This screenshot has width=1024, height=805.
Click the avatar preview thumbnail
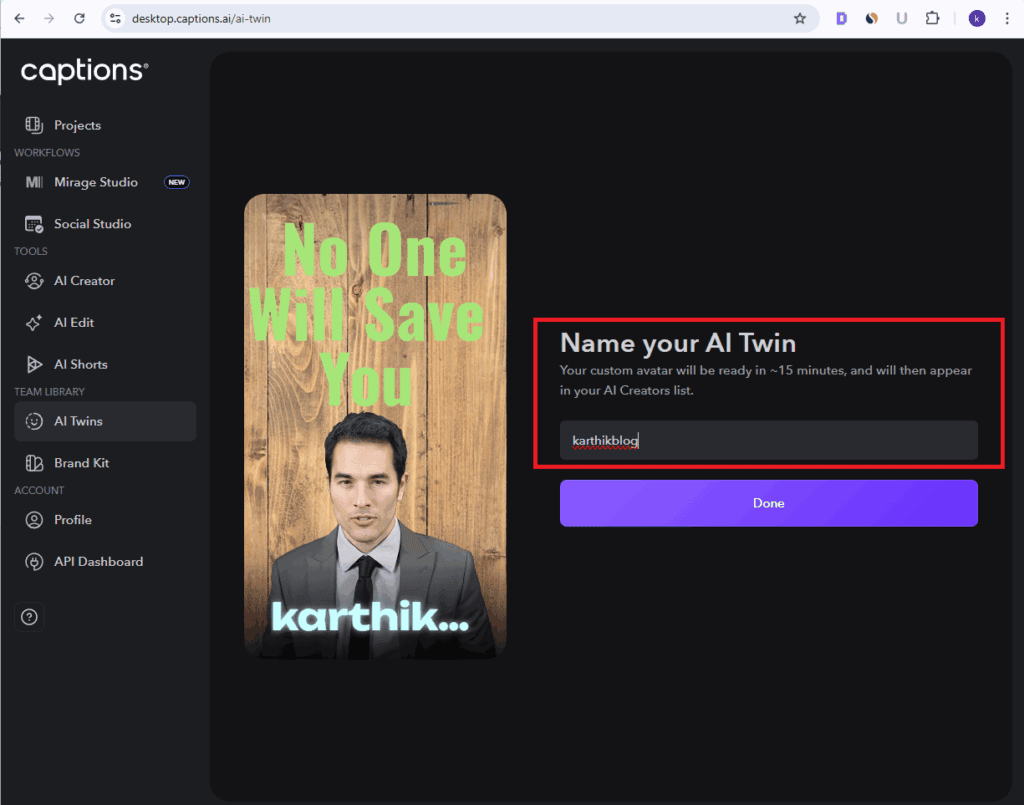click(x=376, y=426)
